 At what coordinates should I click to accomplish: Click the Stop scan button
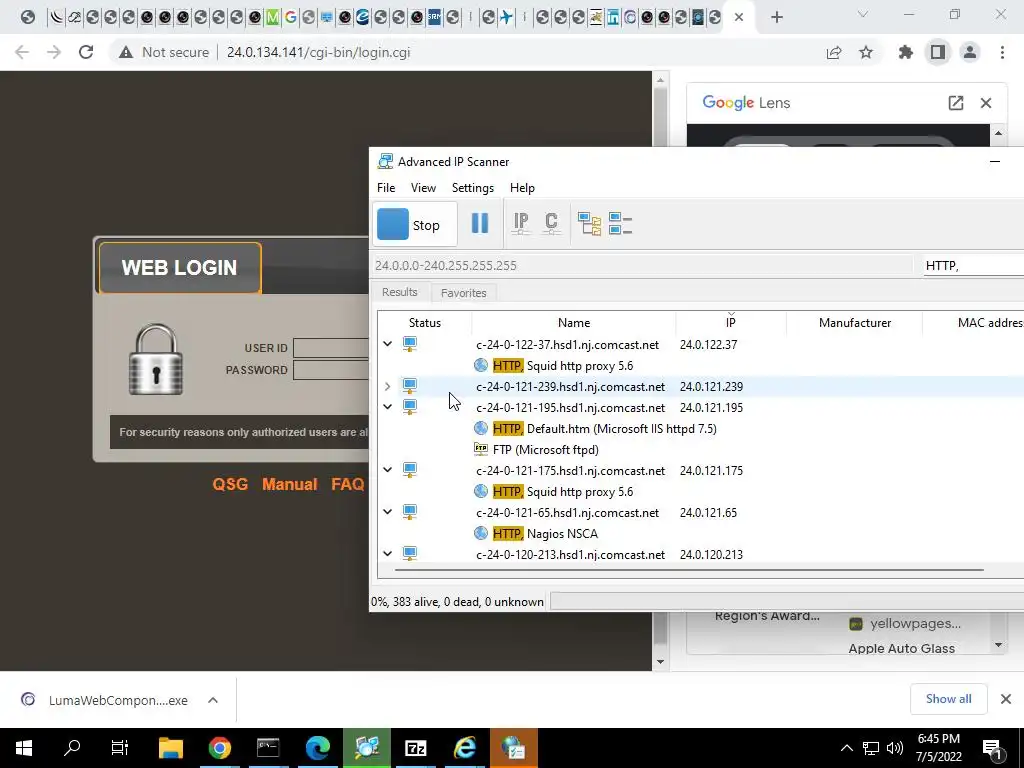pos(413,225)
